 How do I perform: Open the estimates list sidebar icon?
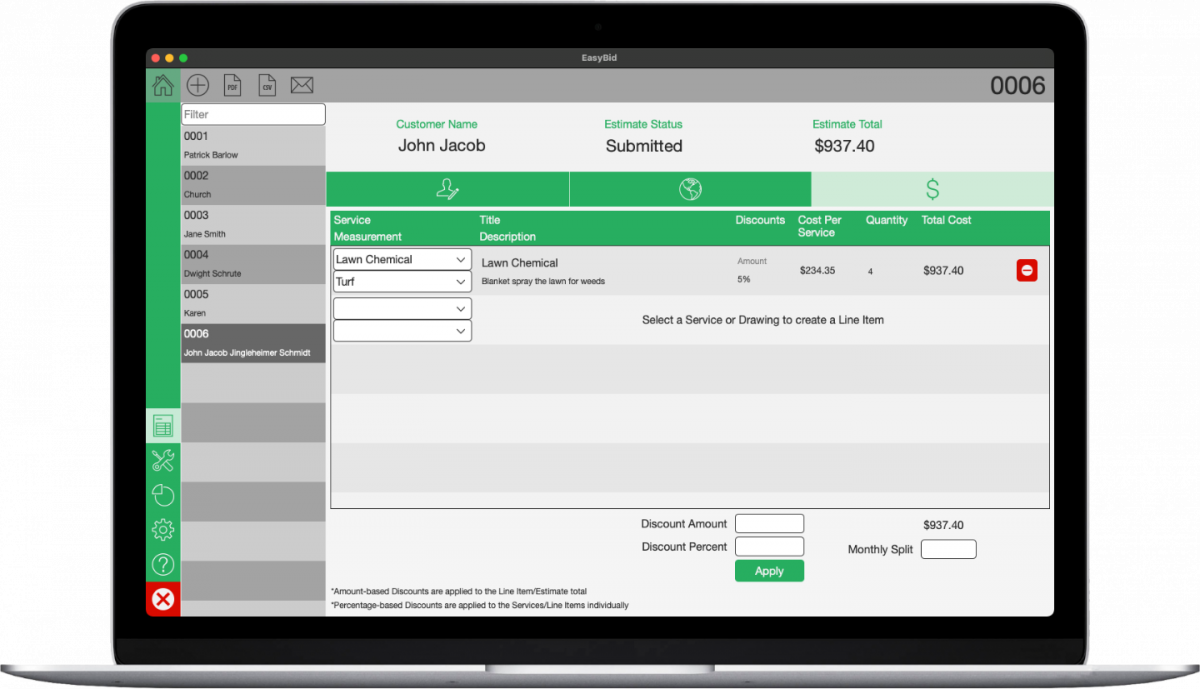tap(162, 424)
